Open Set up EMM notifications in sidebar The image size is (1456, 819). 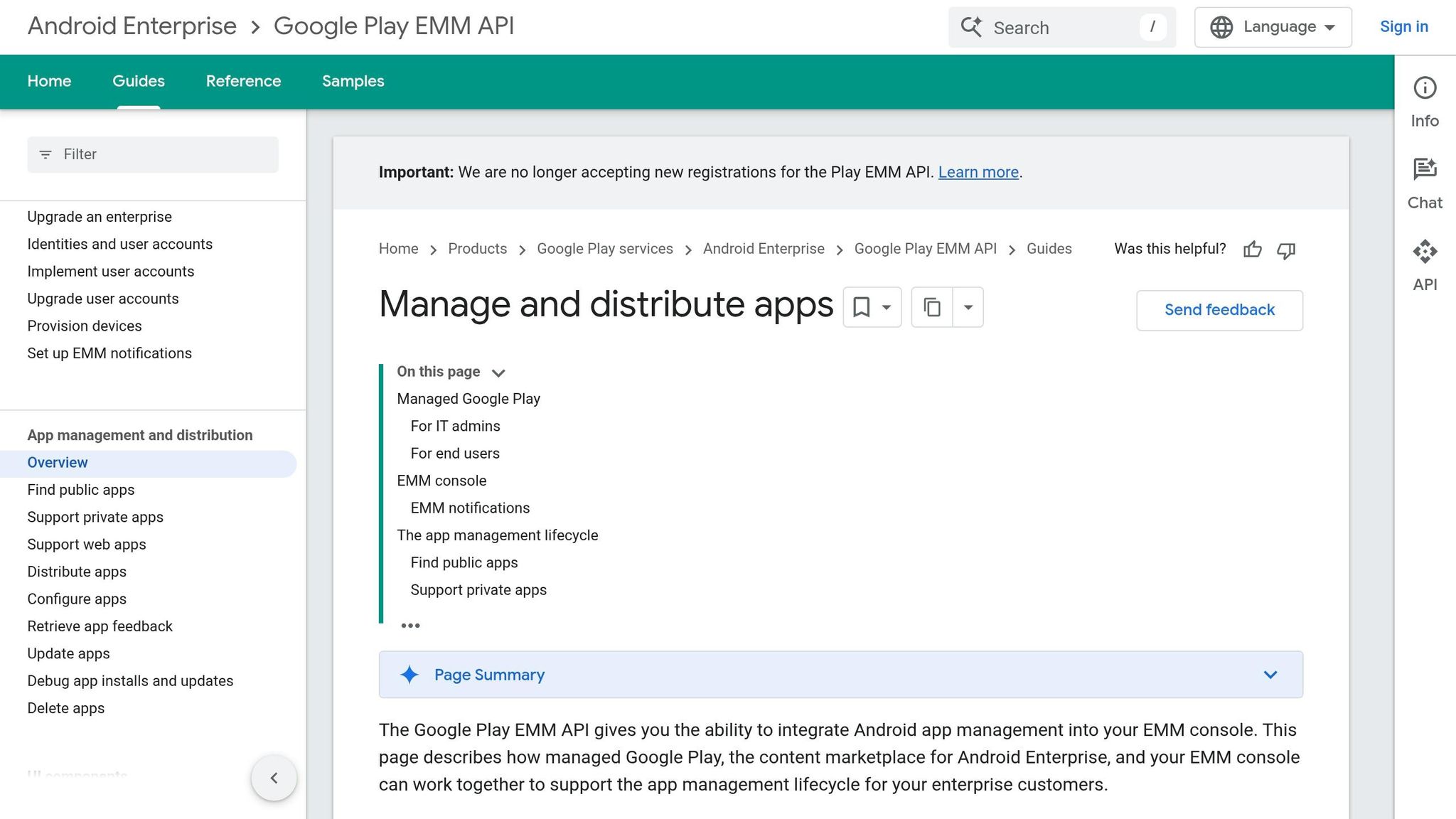(109, 353)
